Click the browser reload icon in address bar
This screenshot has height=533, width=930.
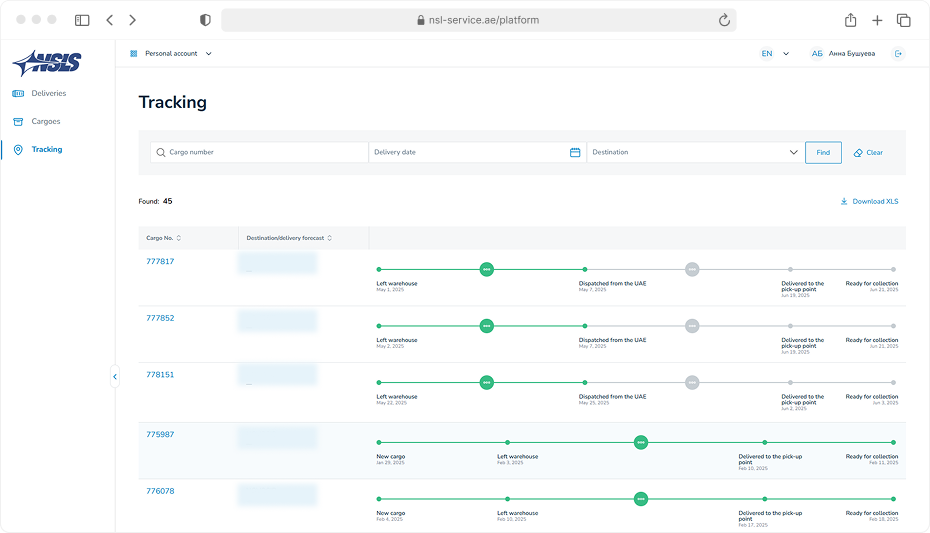click(724, 20)
